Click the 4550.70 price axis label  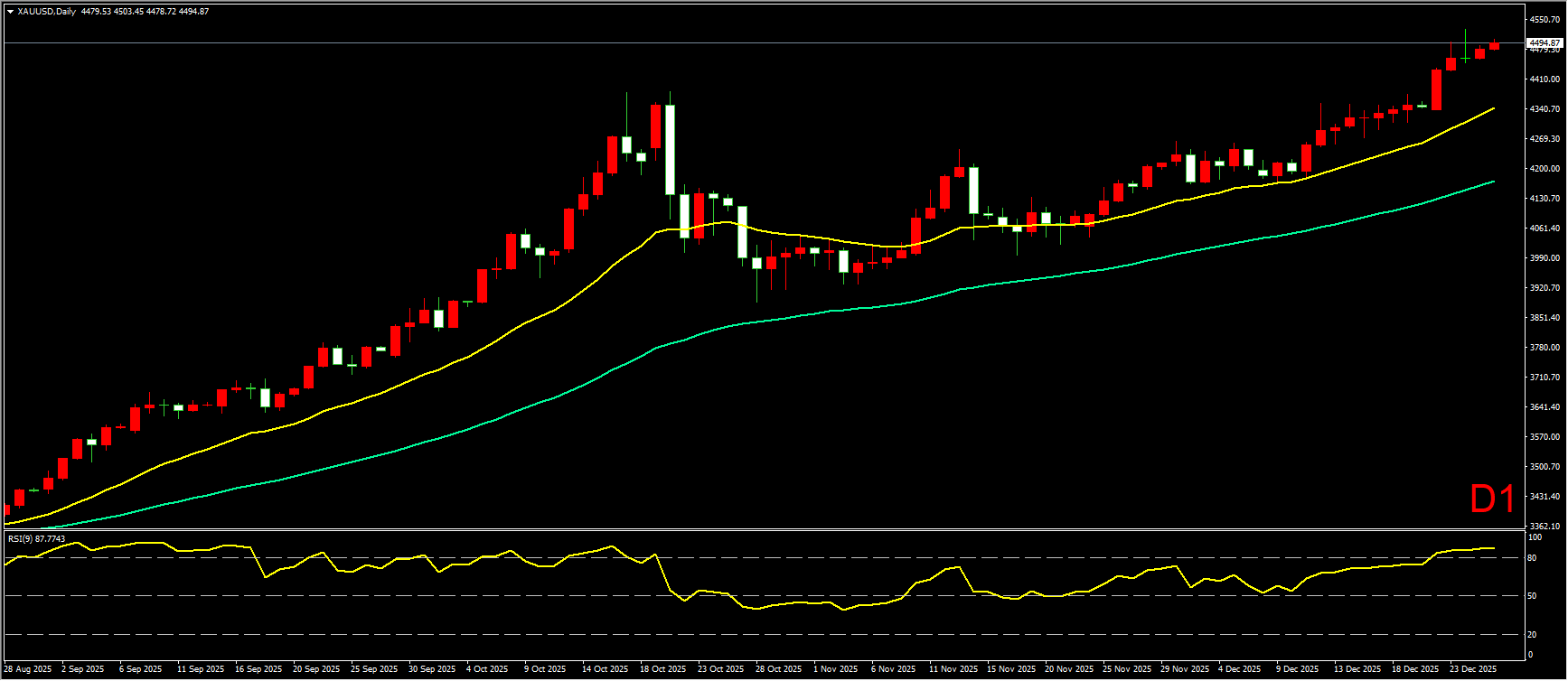1545,19
